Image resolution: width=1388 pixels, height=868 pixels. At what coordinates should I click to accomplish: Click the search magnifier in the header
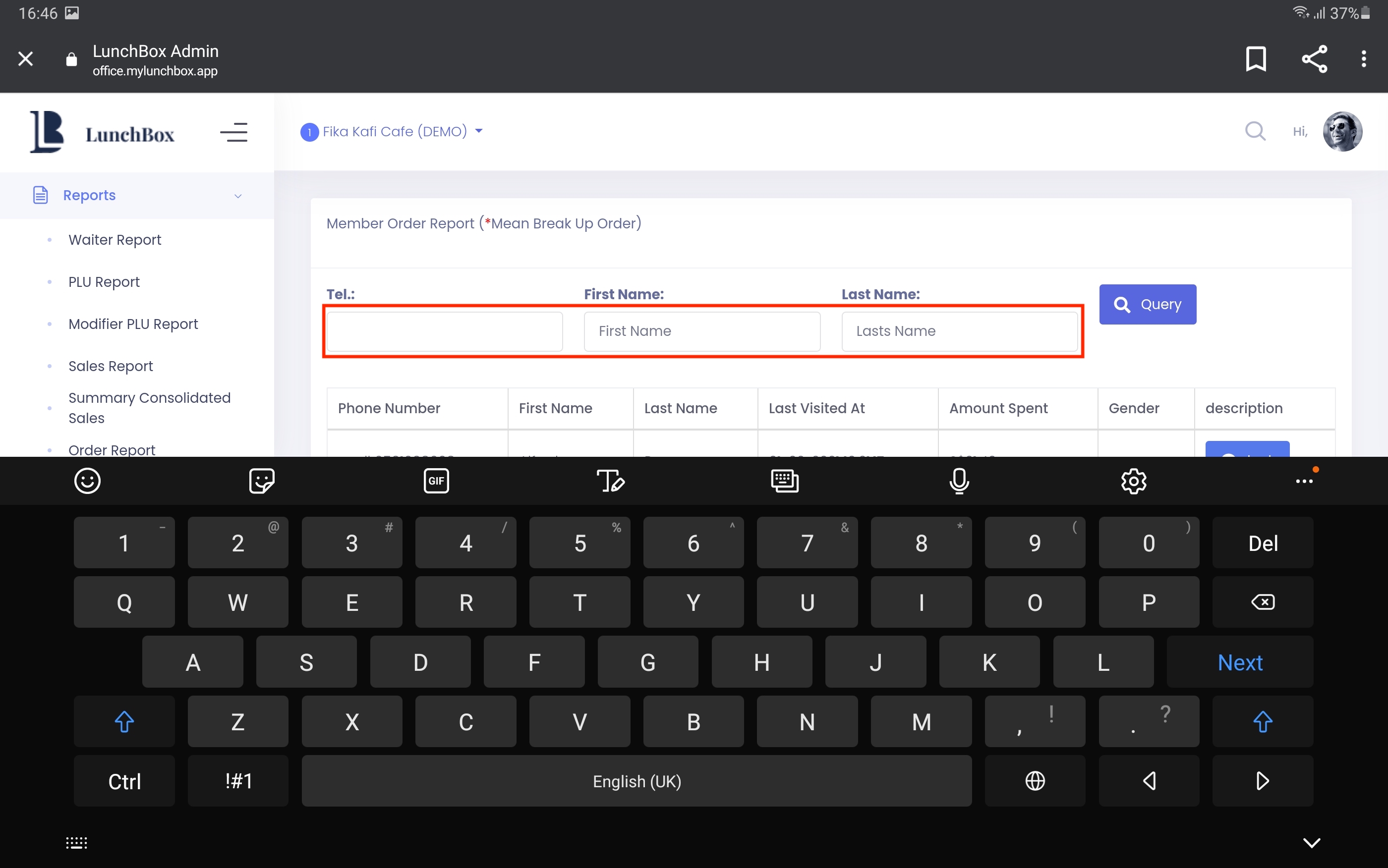pos(1255,131)
